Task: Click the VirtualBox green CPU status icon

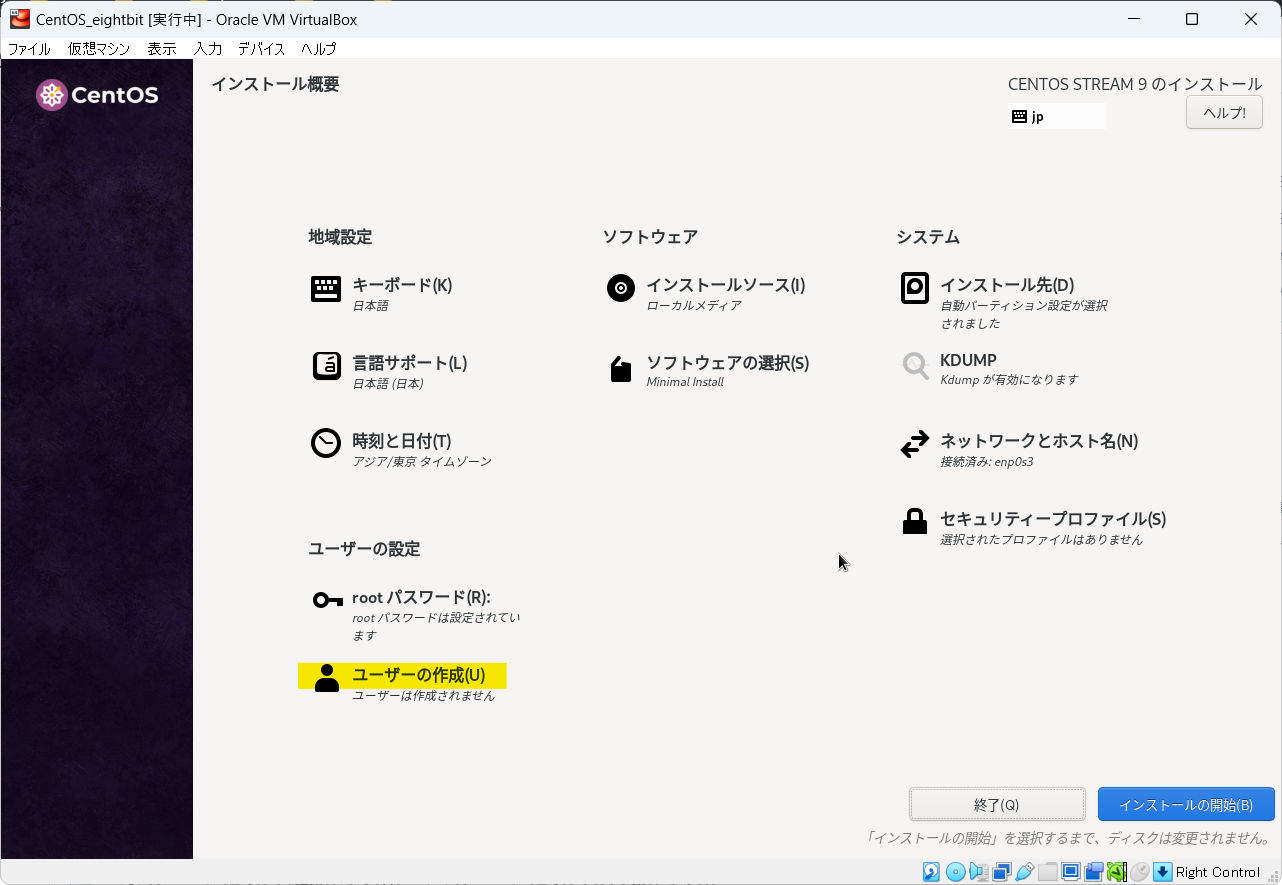Action: coord(1116,872)
